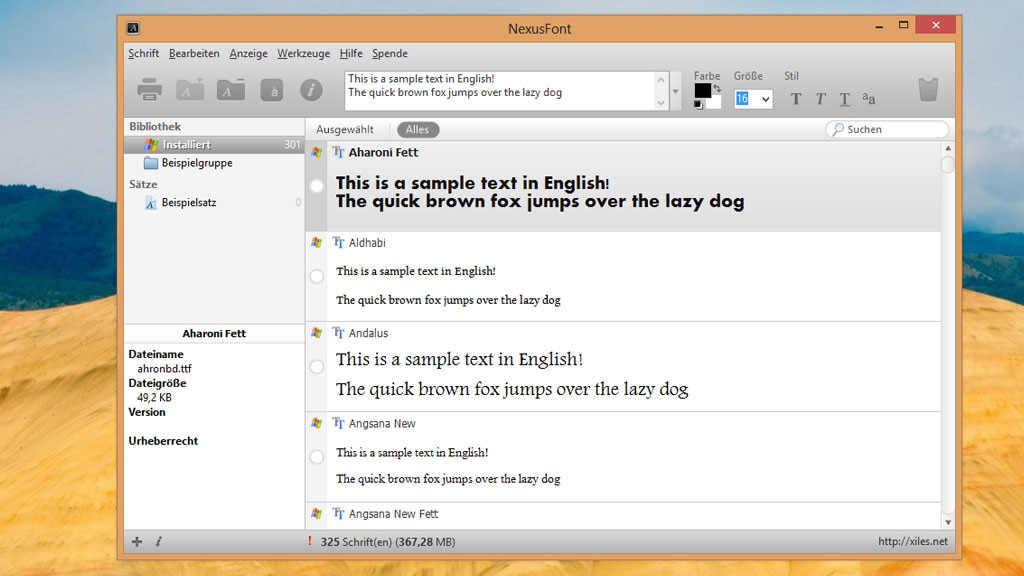This screenshot has width=1024, height=576.
Task: Open the sample text history dropdown arrow
Action: pos(675,91)
